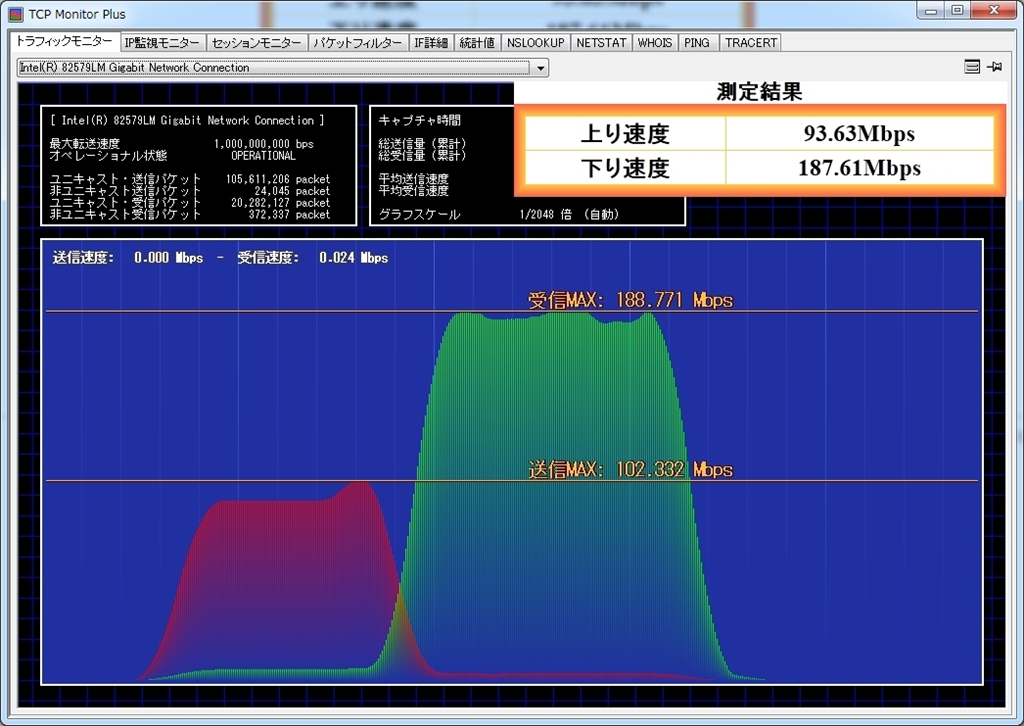Open the NETSTAT tab
1024x726 pixels.
tap(601, 43)
